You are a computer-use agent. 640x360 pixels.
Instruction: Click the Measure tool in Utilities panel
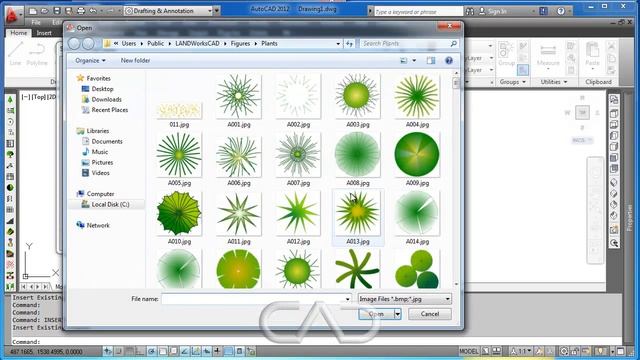548,55
